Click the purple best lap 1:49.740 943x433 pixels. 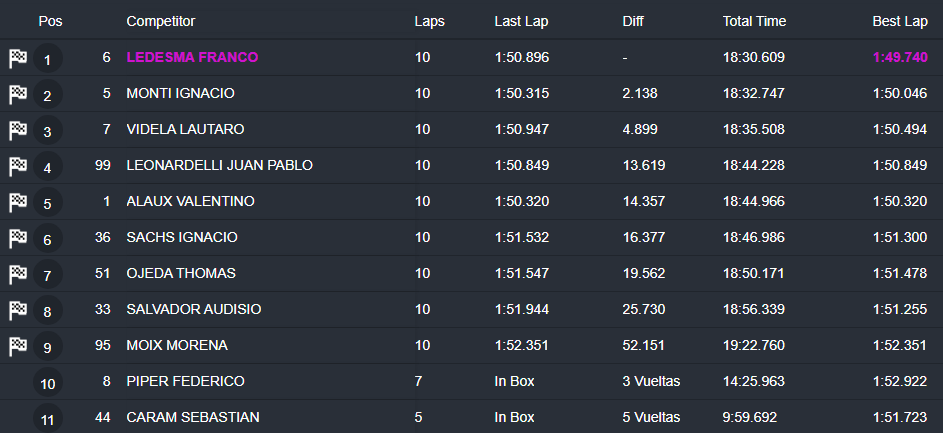click(x=900, y=57)
